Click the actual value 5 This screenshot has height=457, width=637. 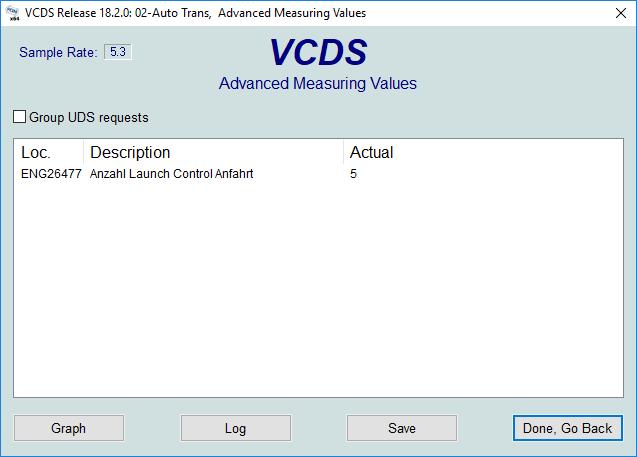coord(353,174)
